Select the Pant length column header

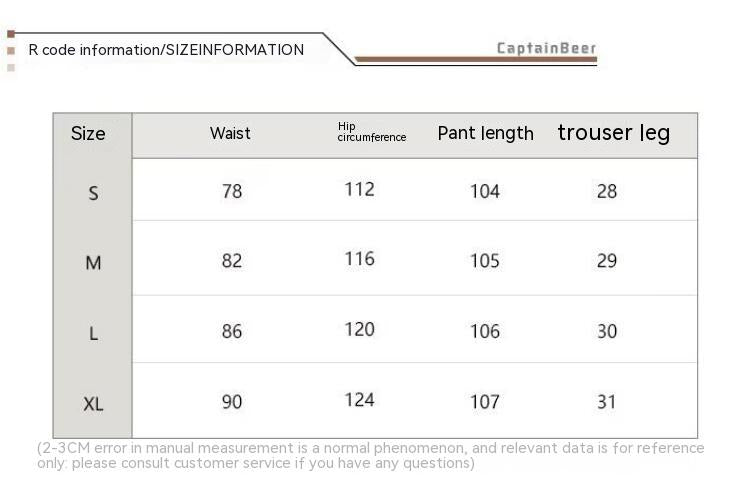[486, 134]
